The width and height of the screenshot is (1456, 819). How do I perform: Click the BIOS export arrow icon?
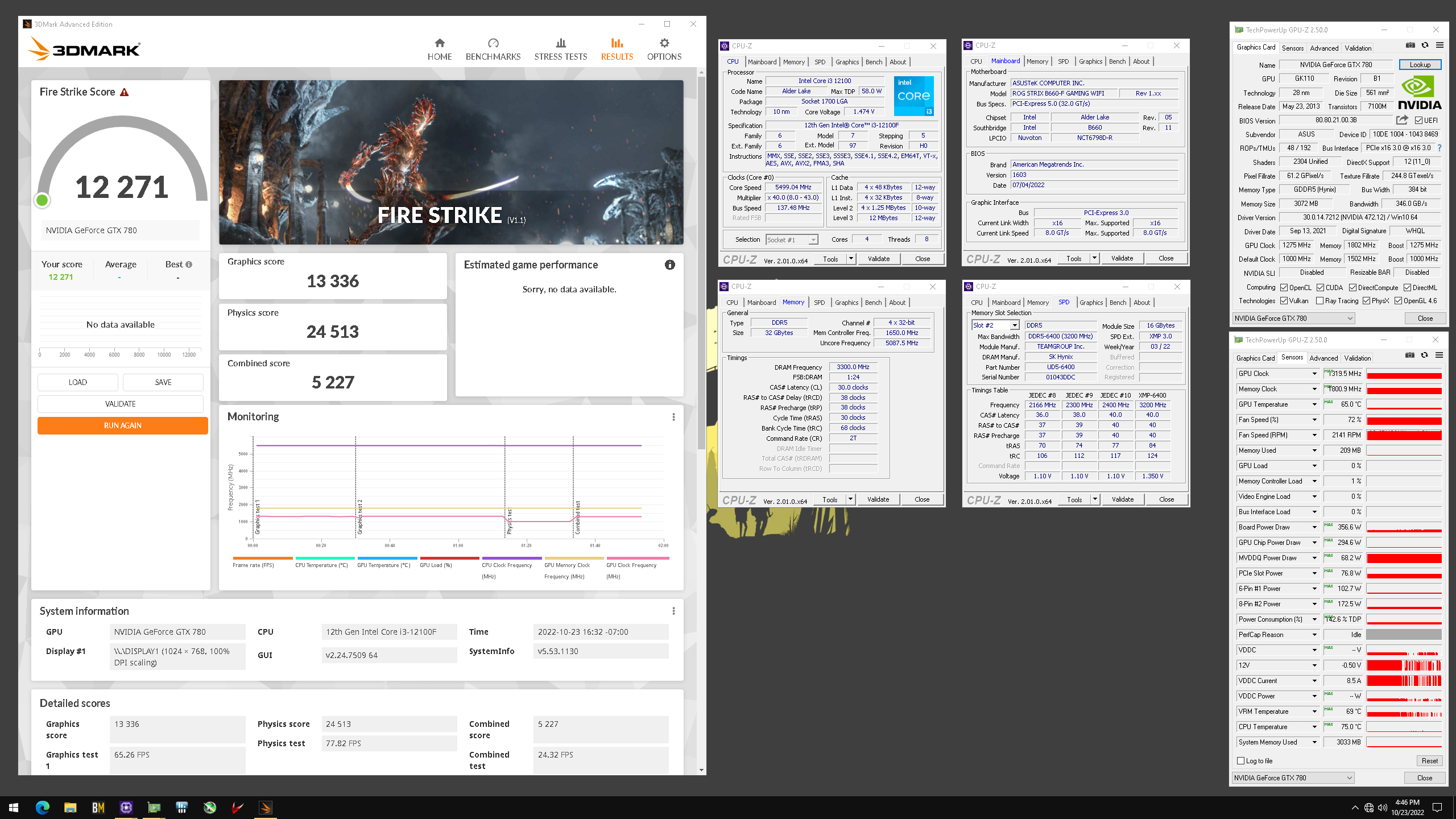1402,120
